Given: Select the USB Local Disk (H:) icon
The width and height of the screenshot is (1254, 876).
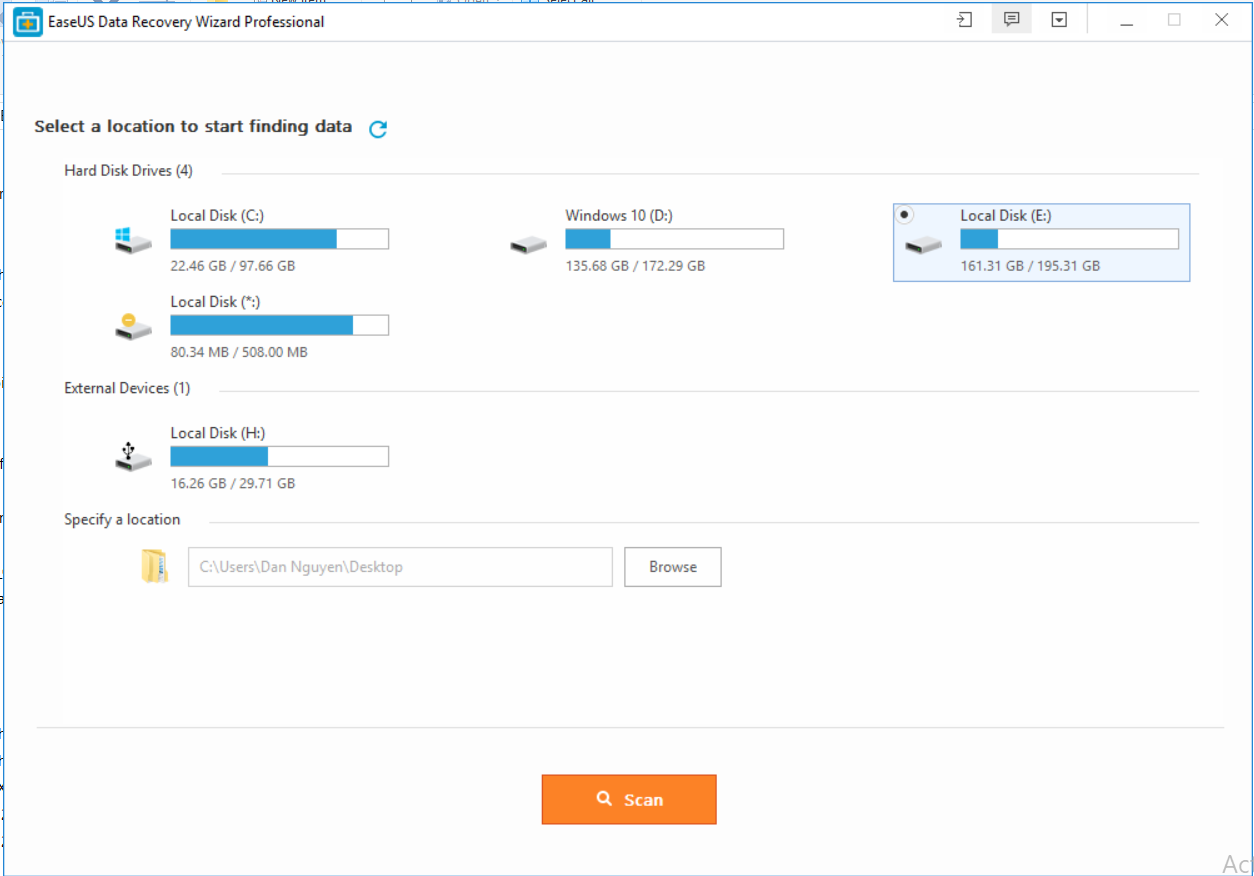Looking at the screenshot, I should click(133, 457).
